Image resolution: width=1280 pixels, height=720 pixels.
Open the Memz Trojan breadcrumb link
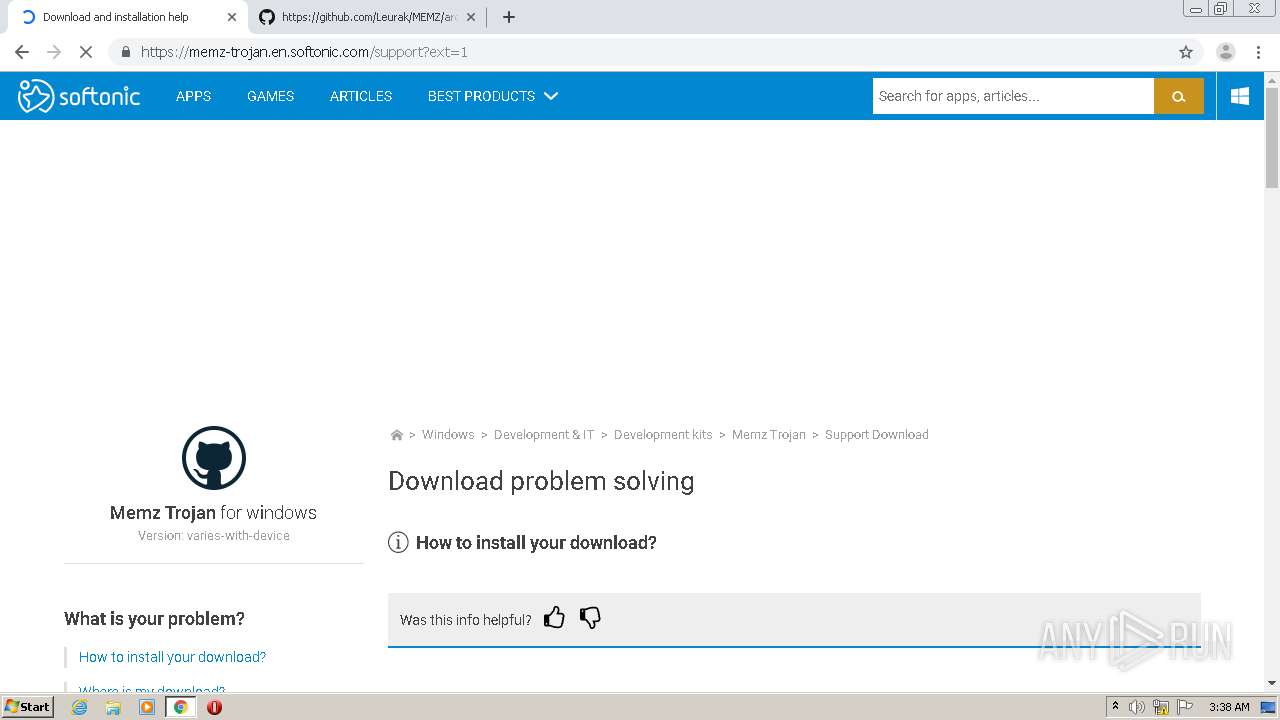pos(768,435)
